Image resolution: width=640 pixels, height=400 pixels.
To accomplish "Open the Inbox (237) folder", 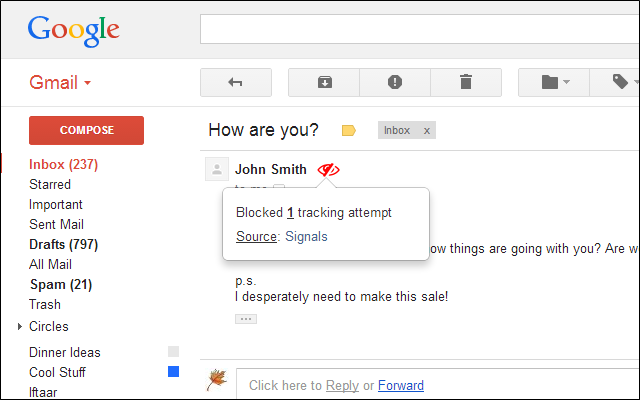I will 63,164.
